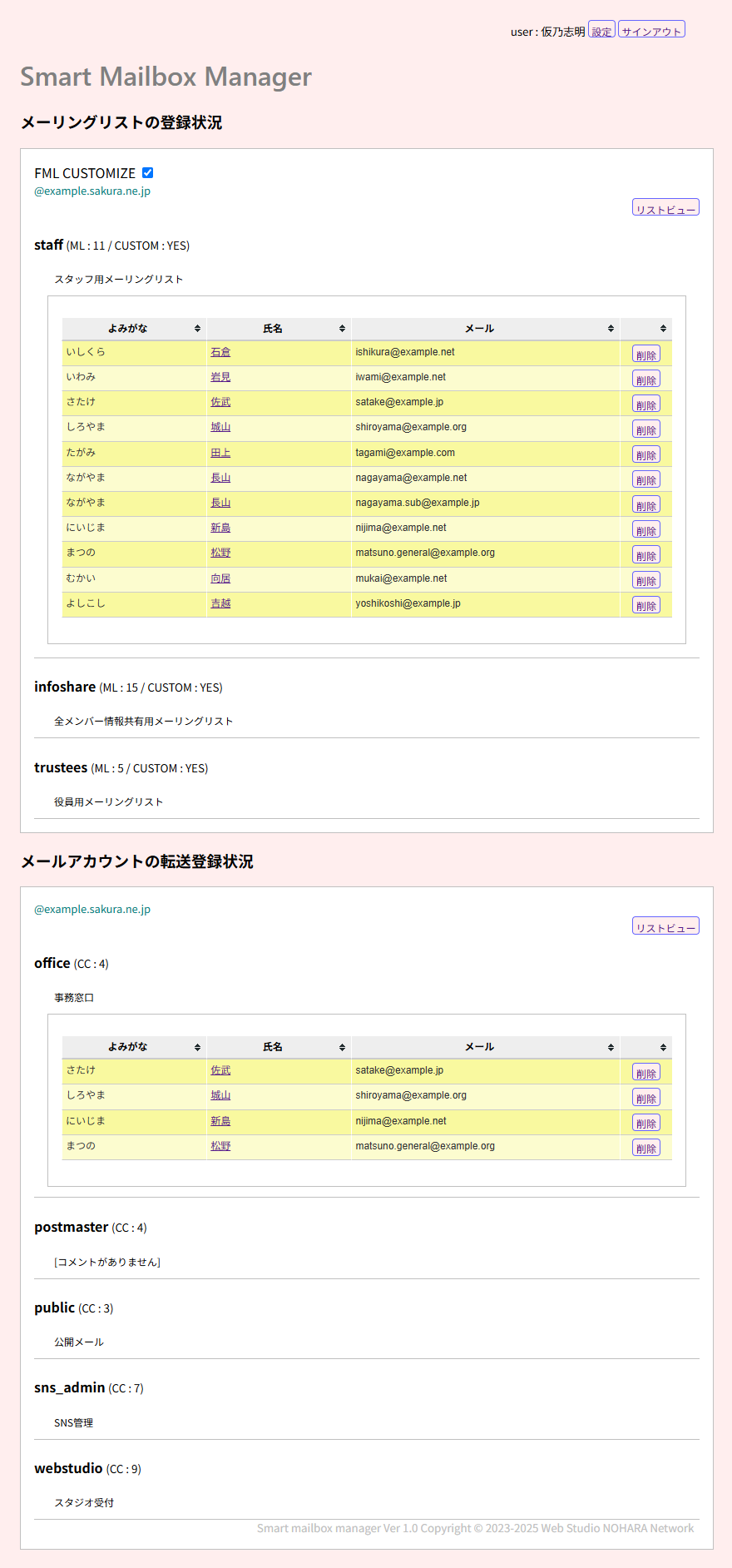The image size is (732, 1568).
Task: Click sort arrow above staff list 削除 column
Action: coord(663,329)
